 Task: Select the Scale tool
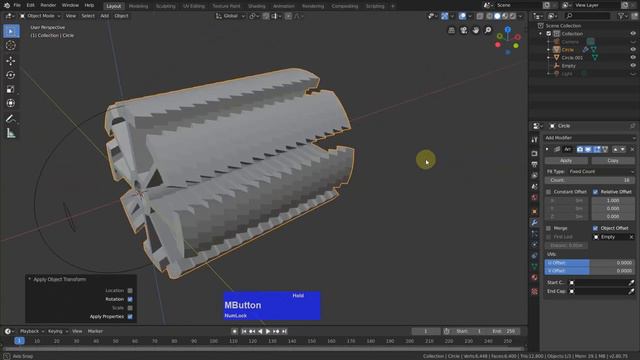click(x=11, y=89)
